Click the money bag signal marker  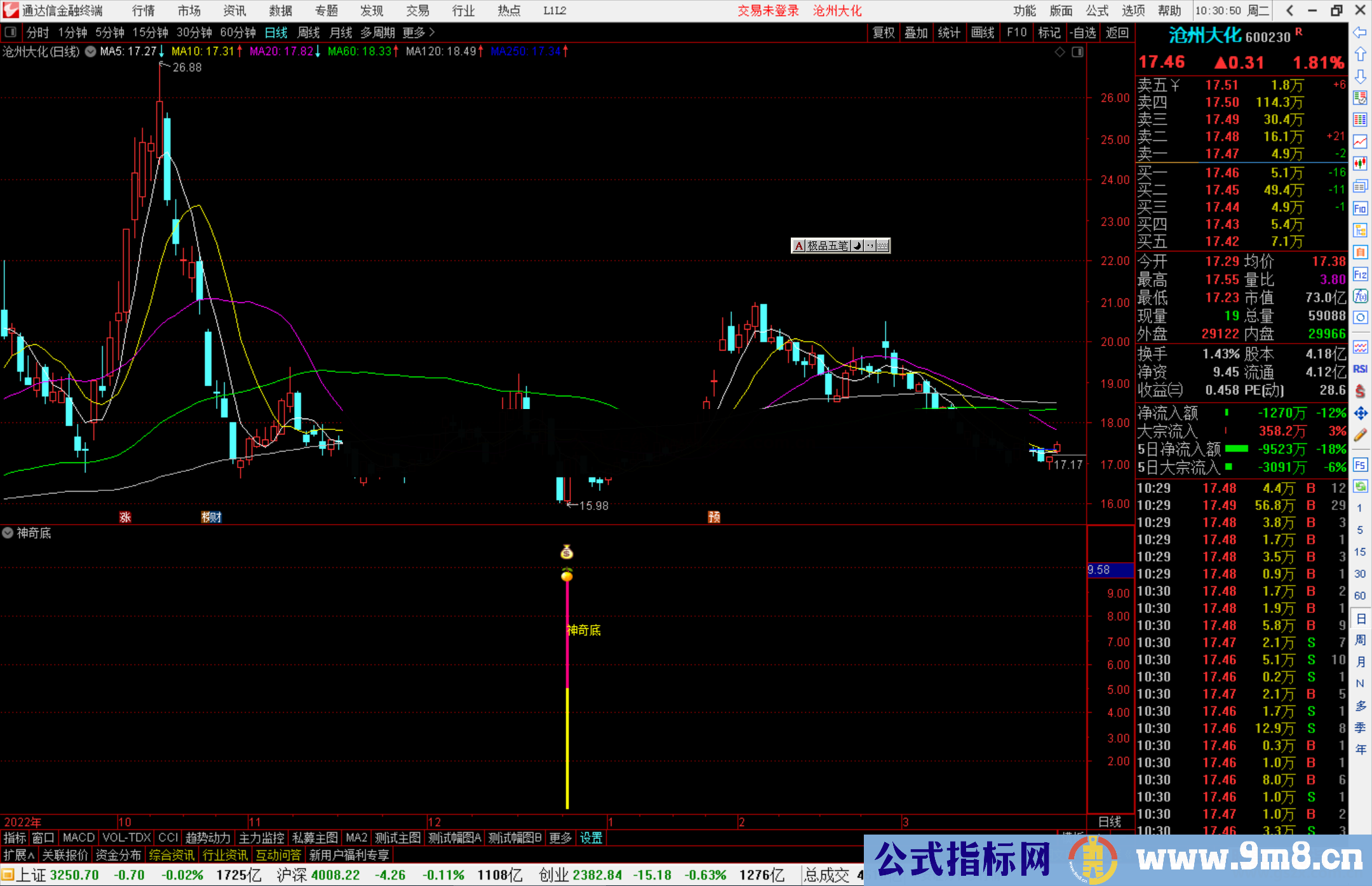[567, 553]
